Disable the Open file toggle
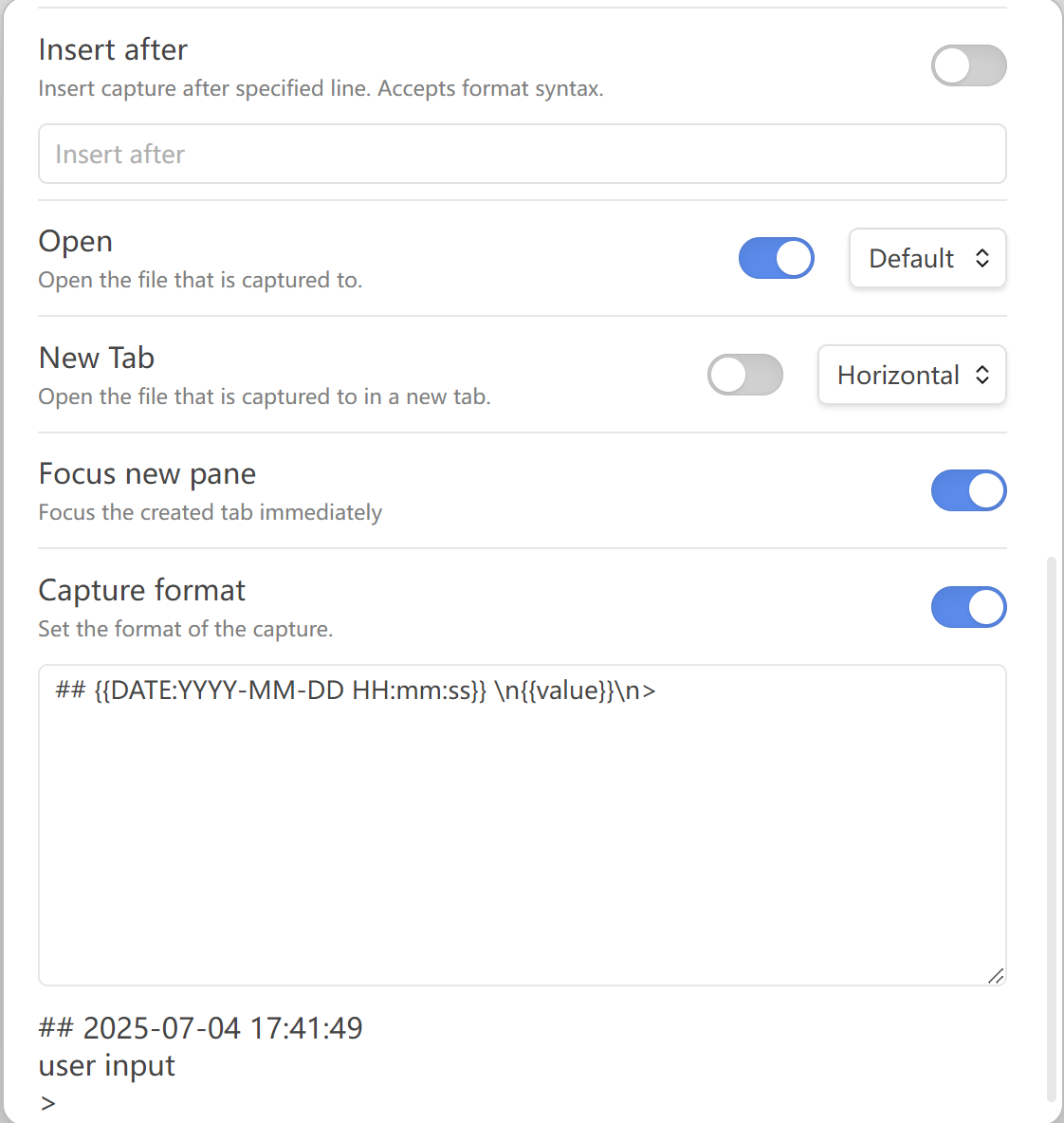 pos(776,258)
